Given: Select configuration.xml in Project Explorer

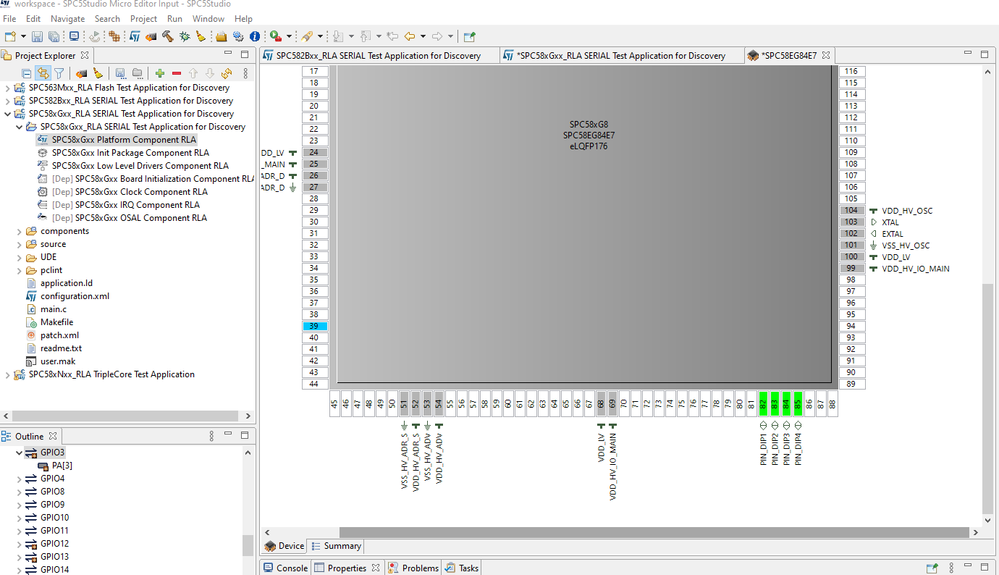Looking at the screenshot, I should pyautogui.click(x=75, y=296).
